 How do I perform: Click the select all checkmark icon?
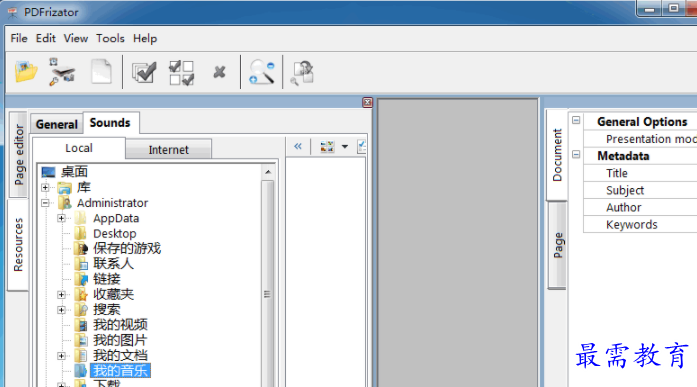coord(144,72)
